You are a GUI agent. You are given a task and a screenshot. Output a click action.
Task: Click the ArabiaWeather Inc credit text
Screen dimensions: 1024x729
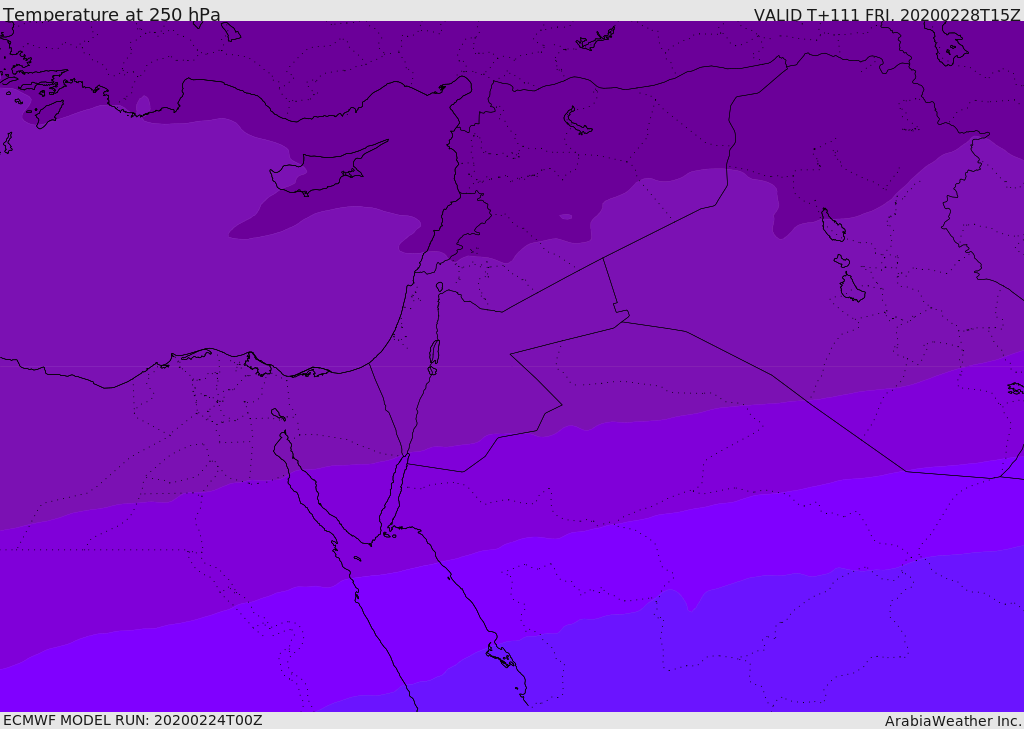953,721
